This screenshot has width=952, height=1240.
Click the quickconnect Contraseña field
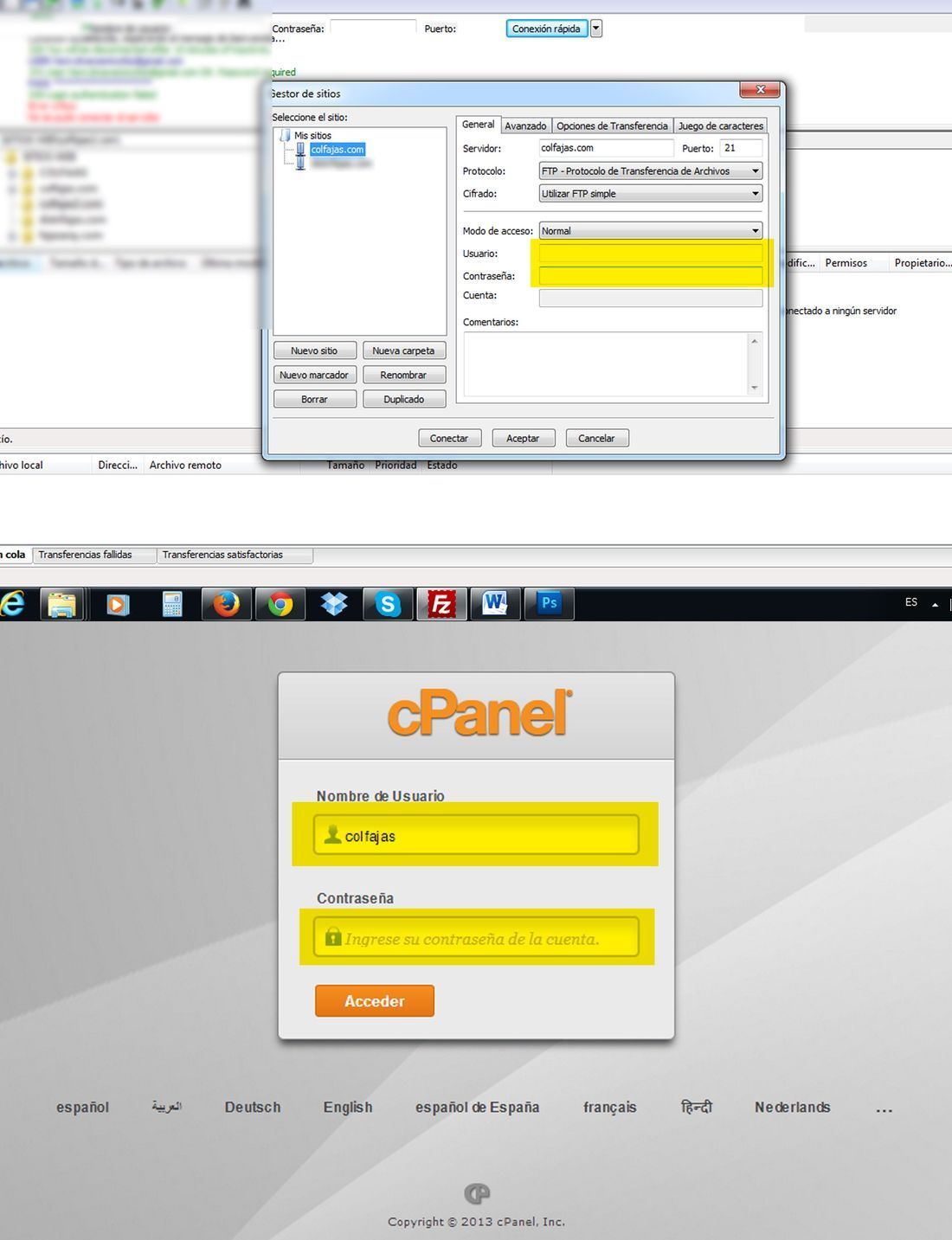(x=373, y=28)
